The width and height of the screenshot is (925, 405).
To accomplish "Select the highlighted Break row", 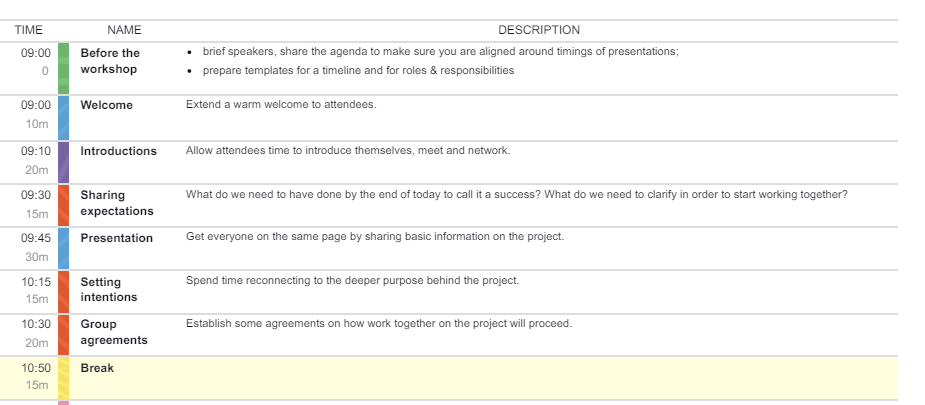I will click(449, 378).
